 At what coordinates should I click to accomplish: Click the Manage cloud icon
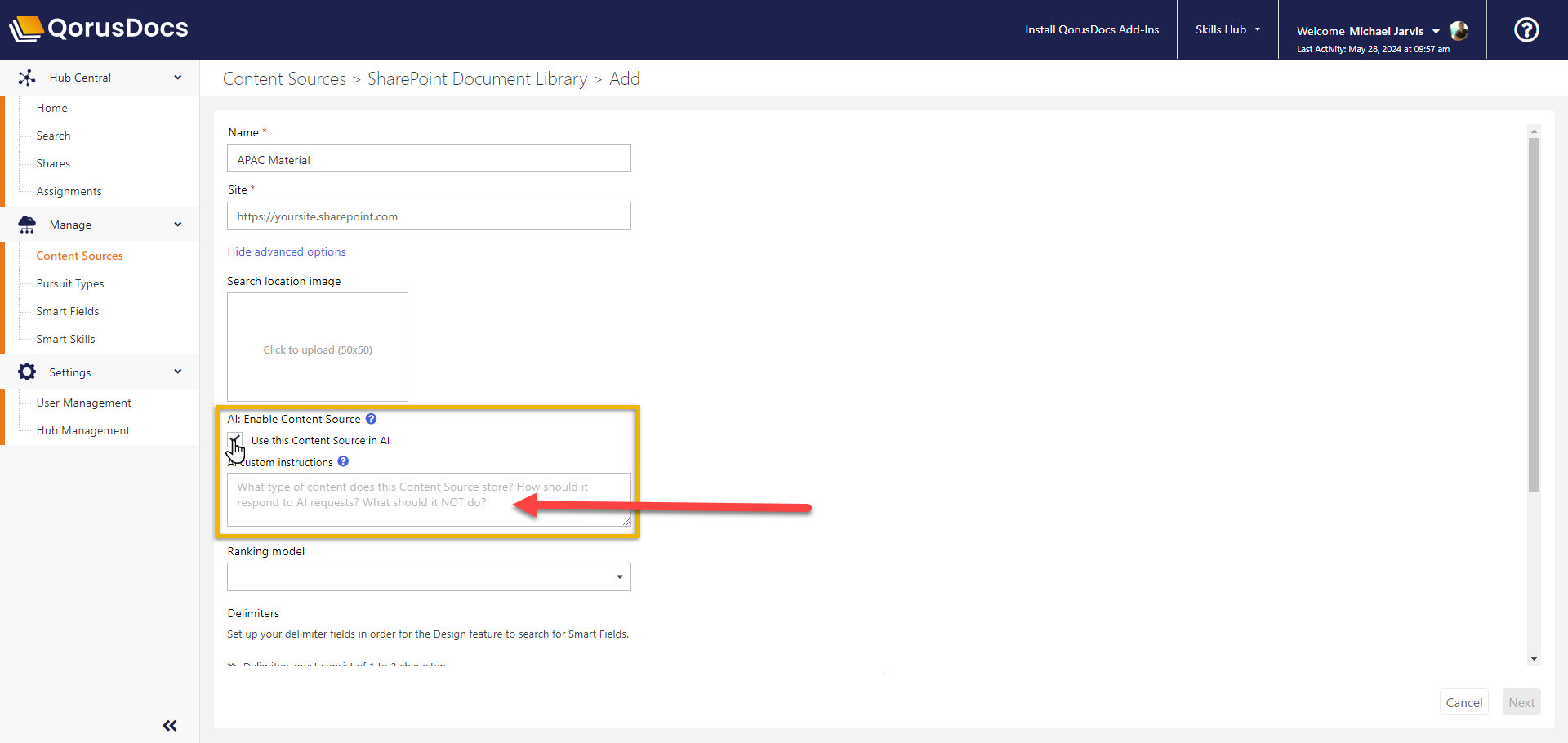(27, 225)
